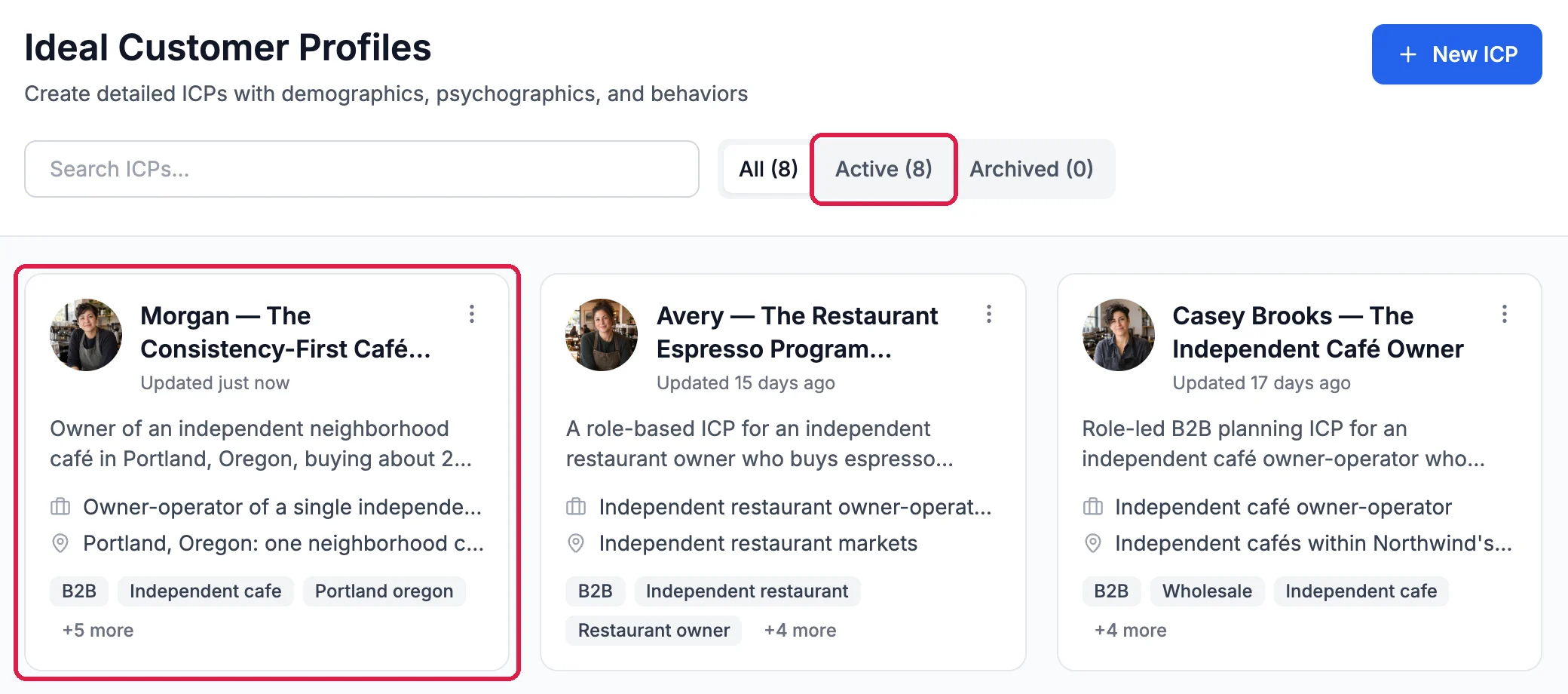The image size is (1568, 694).
Task: Click the B2B tag on the Morgan card
Action: coord(79,591)
